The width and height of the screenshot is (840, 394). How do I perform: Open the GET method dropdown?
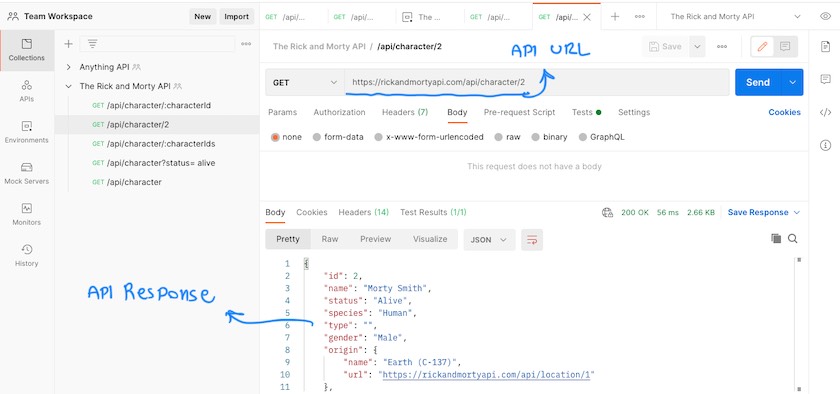[305, 83]
